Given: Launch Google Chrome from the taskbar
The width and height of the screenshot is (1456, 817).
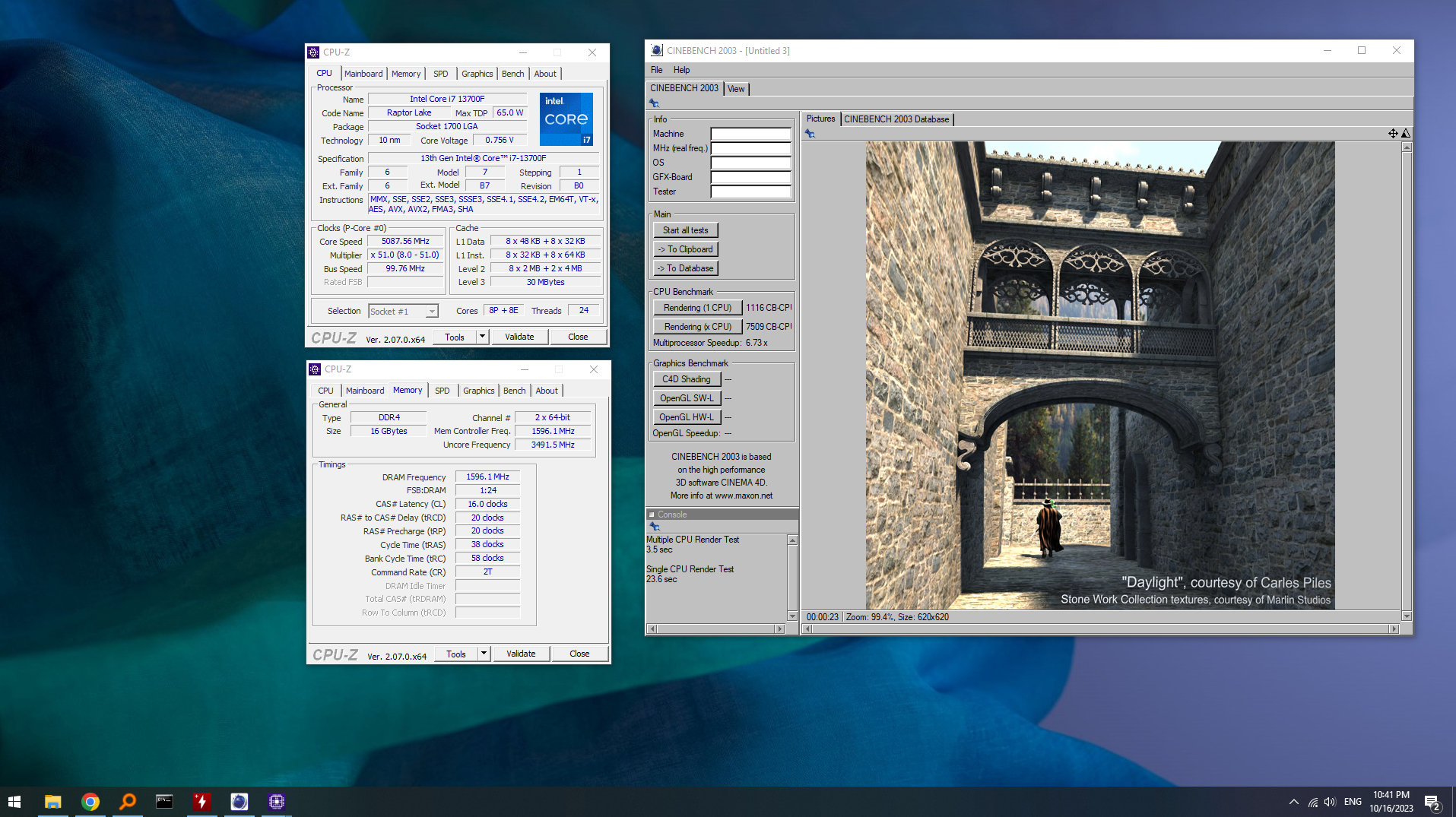Looking at the screenshot, I should coord(90,802).
